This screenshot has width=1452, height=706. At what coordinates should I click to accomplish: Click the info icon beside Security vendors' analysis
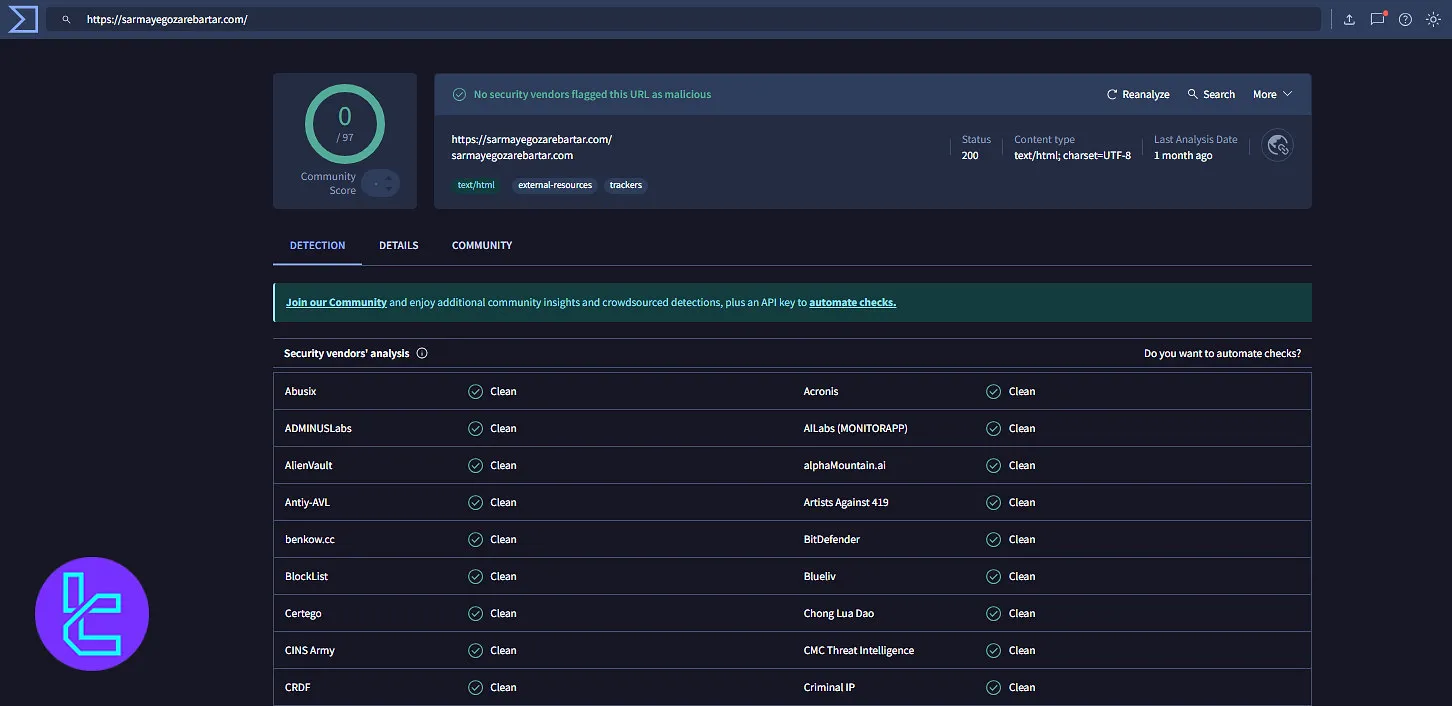422,352
